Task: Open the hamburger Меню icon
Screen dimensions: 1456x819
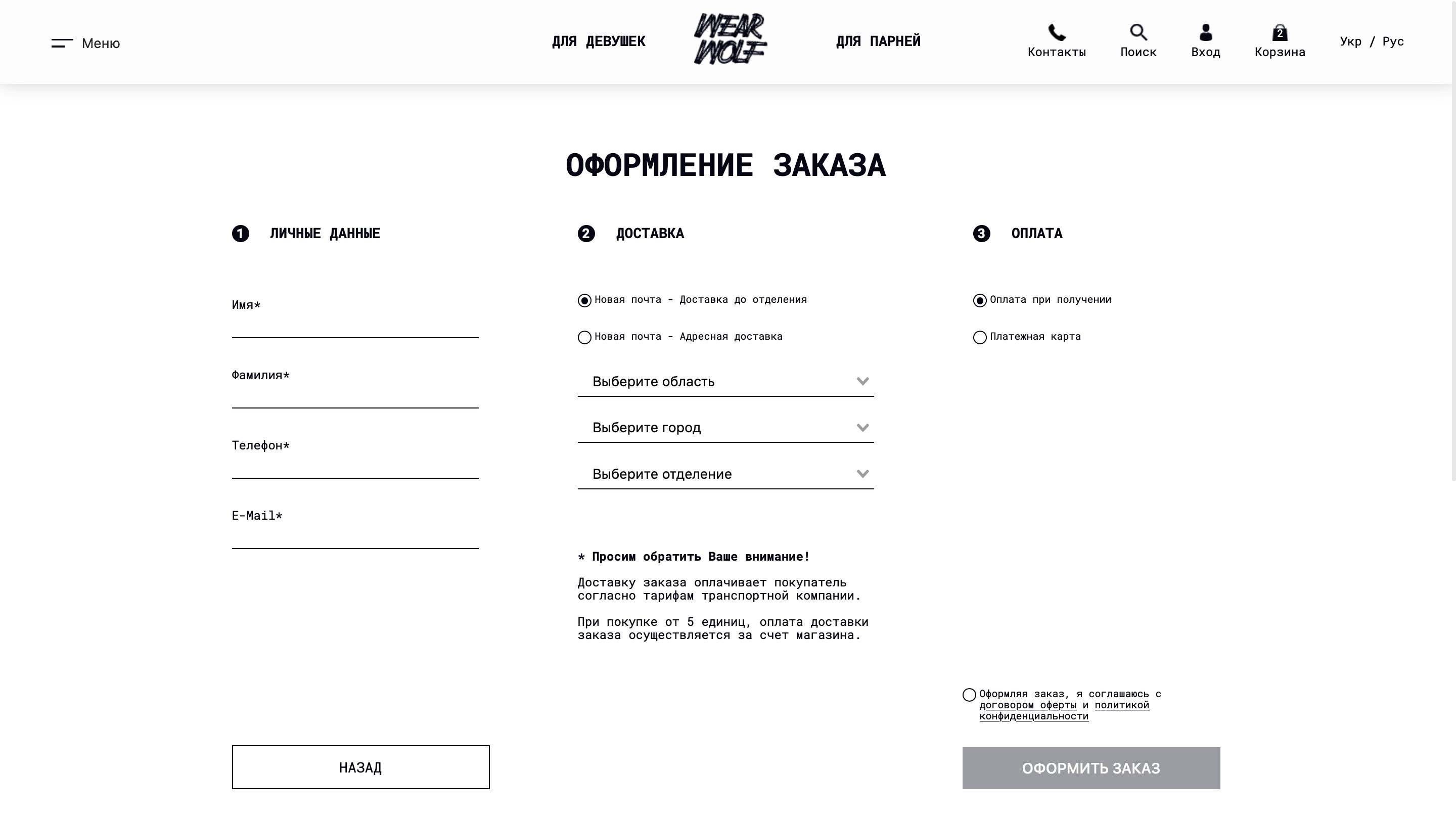Action: pyautogui.click(x=62, y=43)
